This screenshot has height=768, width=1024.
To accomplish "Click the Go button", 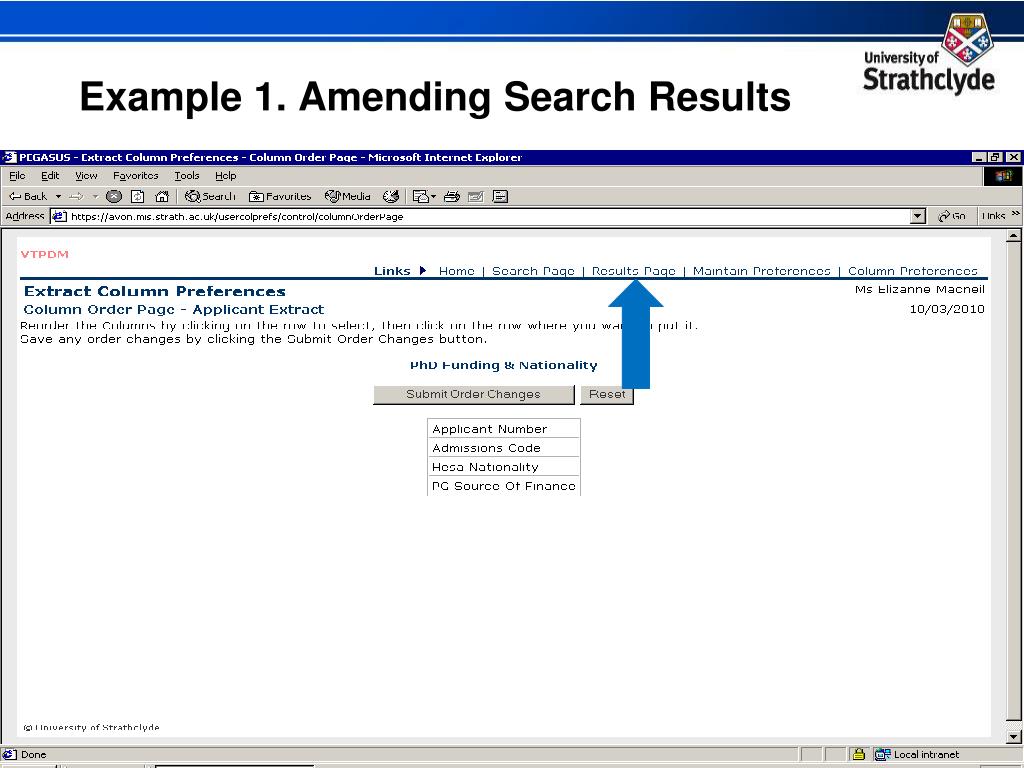I will [x=952, y=216].
